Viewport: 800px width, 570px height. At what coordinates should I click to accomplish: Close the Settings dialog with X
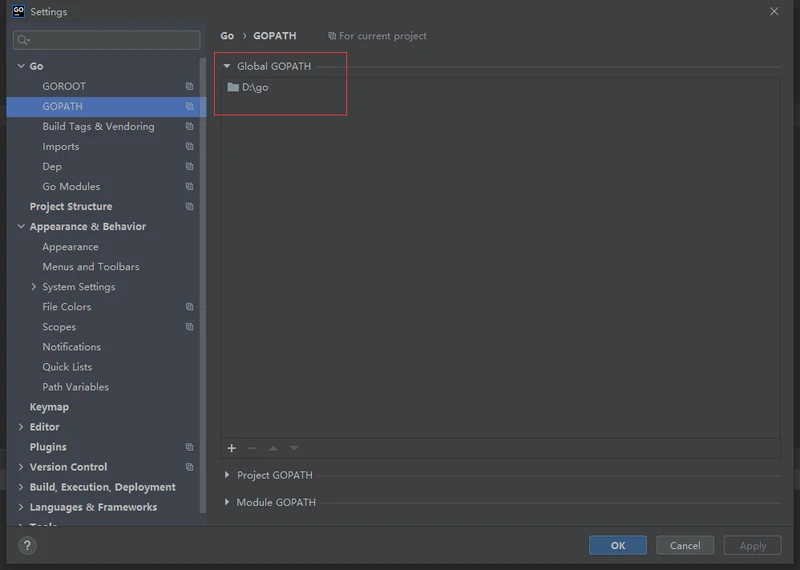pos(774,11)
